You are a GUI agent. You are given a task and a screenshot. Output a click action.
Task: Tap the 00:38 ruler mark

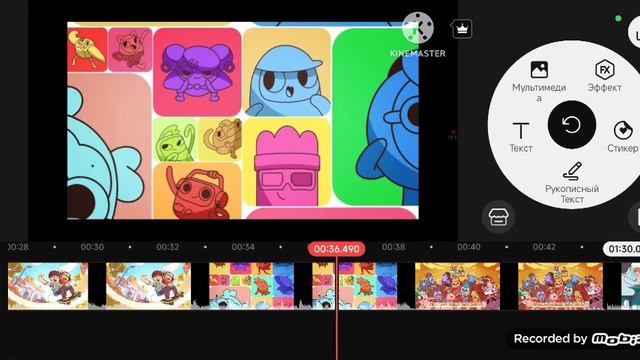393,247
